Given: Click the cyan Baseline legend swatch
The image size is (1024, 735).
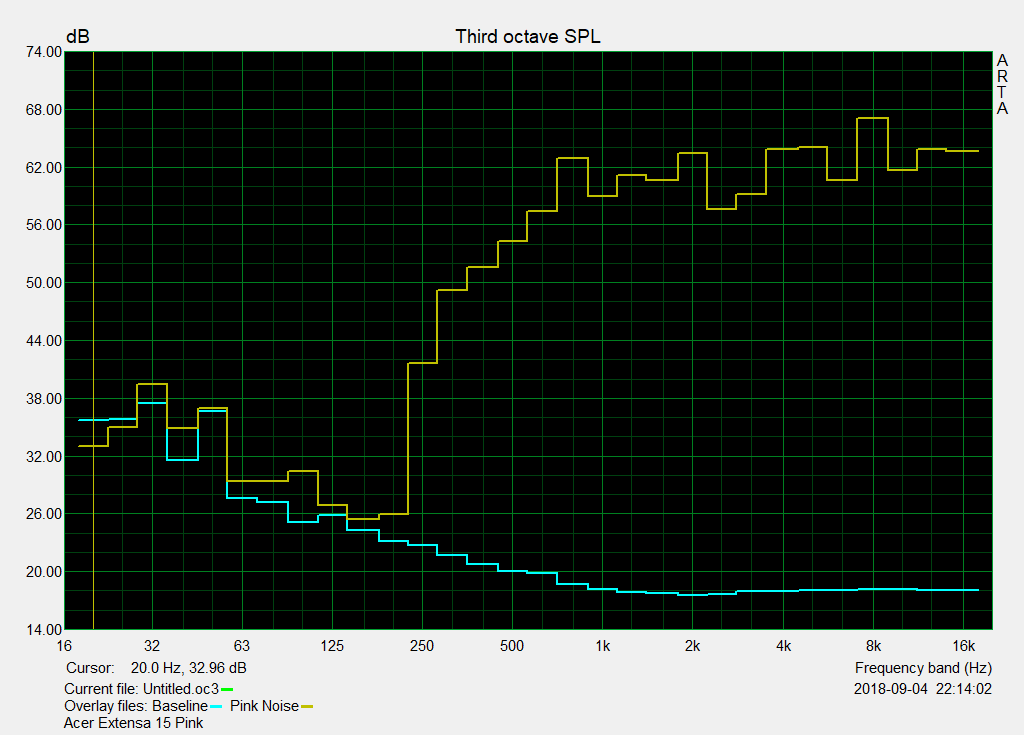Looking at the screenshot, I should coord(217,706).
